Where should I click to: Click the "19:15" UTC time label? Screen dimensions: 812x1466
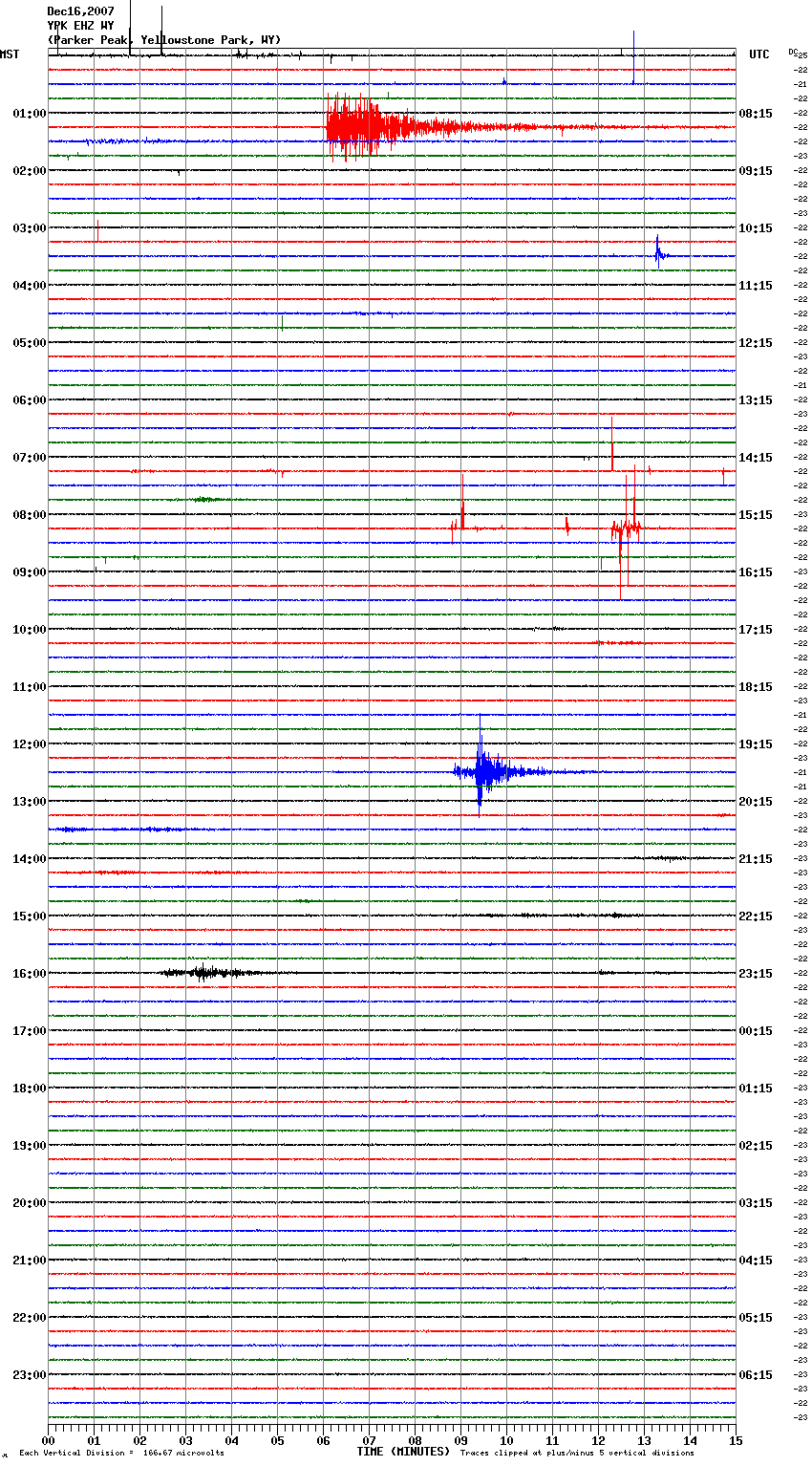tap(756, 744)
